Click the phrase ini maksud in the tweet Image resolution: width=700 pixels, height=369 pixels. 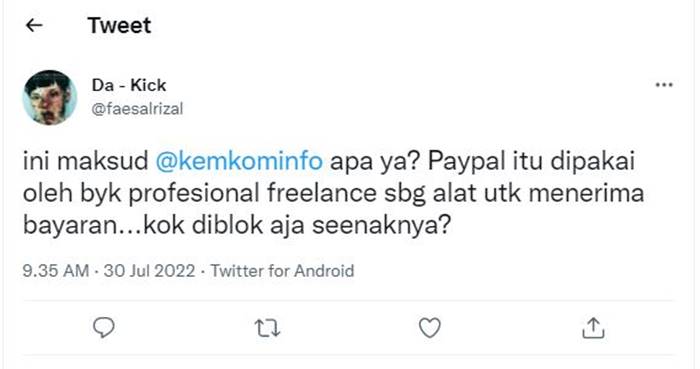click(85, 161)
